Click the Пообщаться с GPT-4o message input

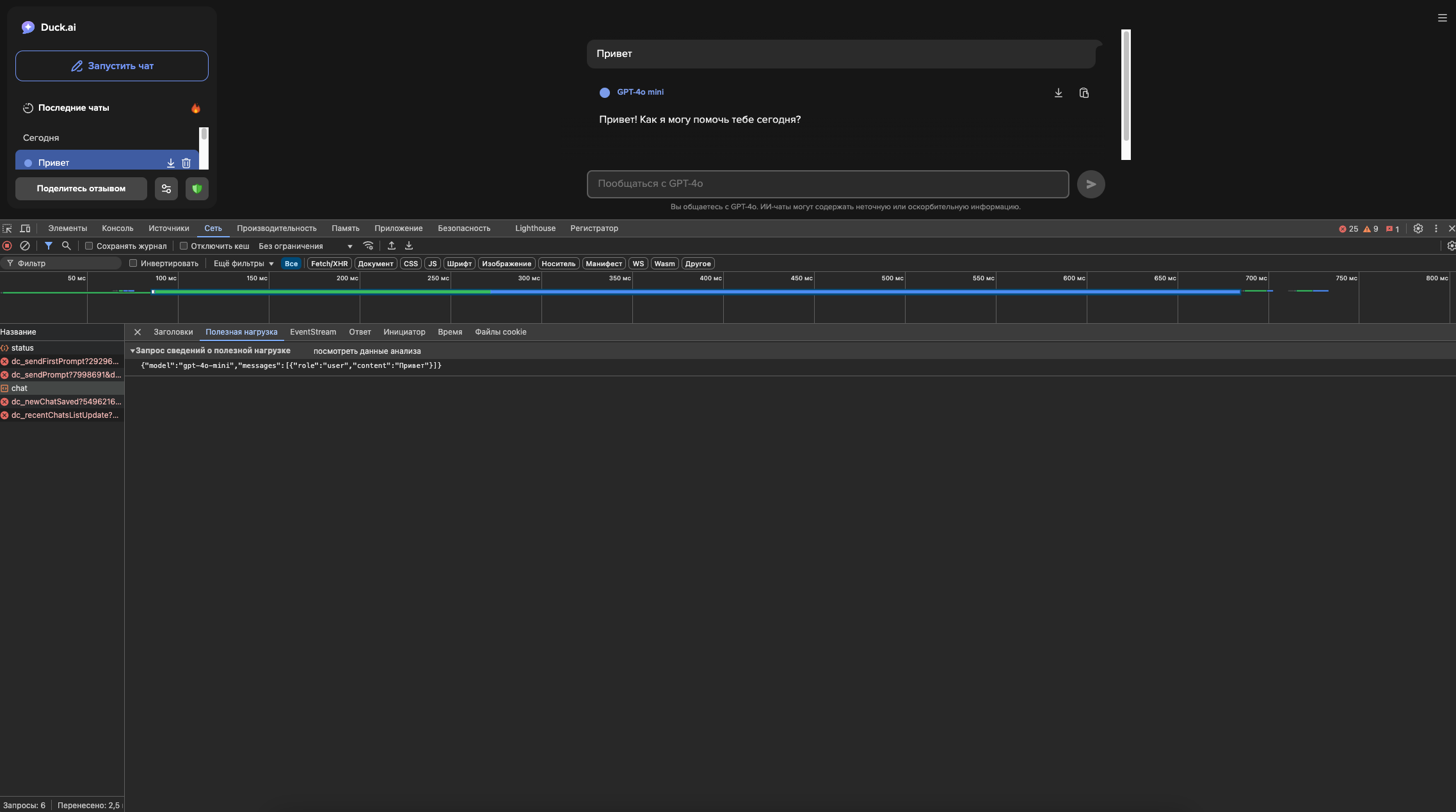[x=828, y=184]
